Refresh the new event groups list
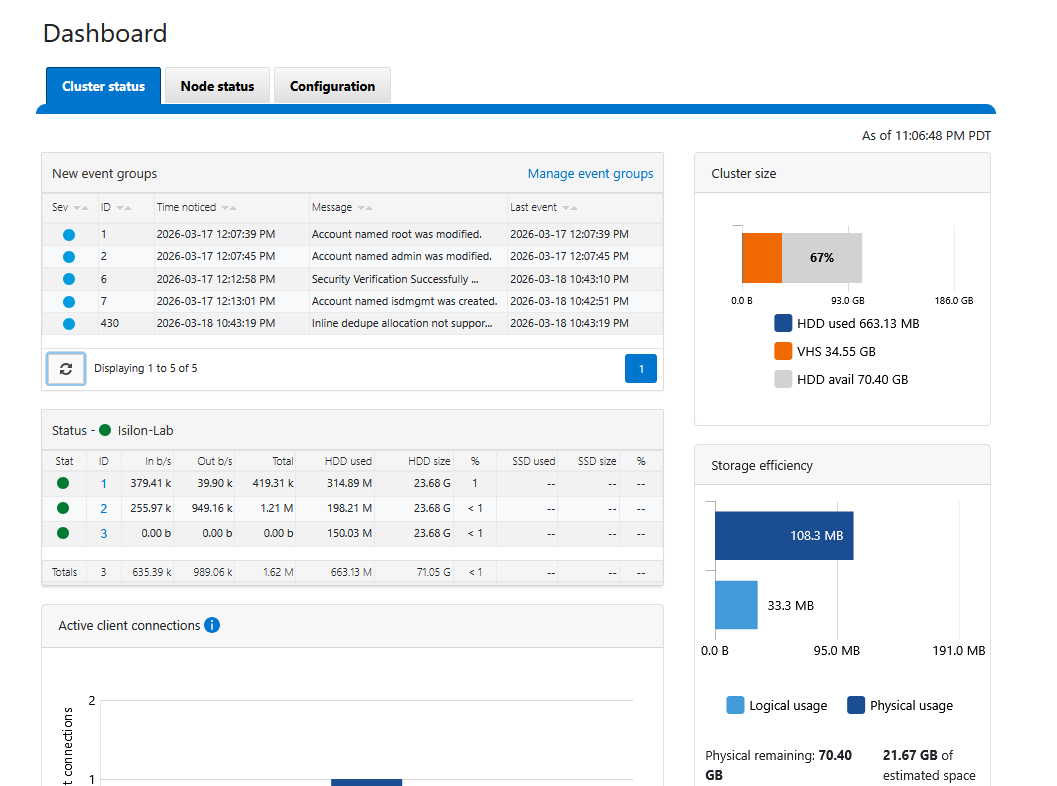1057x786 pixels. tap(65, 368)
